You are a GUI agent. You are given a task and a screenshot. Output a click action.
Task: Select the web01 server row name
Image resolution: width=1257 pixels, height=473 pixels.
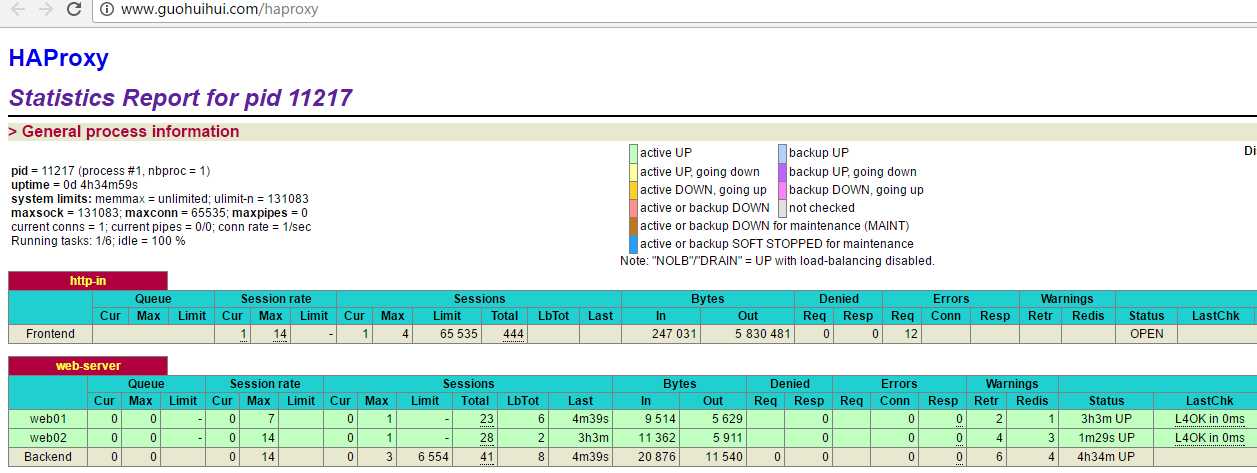(x=48, y=419)
